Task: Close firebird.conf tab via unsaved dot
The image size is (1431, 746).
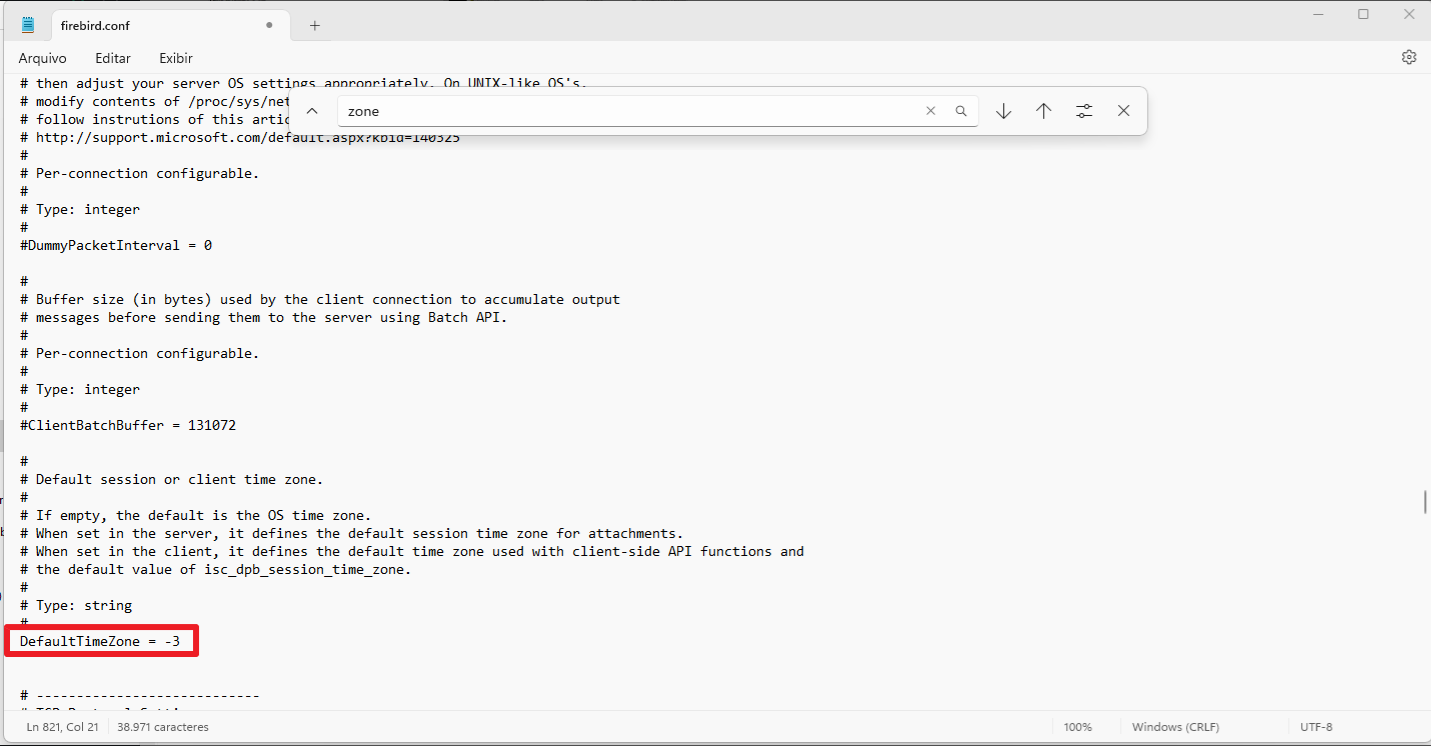Action: tap(269, 25)
